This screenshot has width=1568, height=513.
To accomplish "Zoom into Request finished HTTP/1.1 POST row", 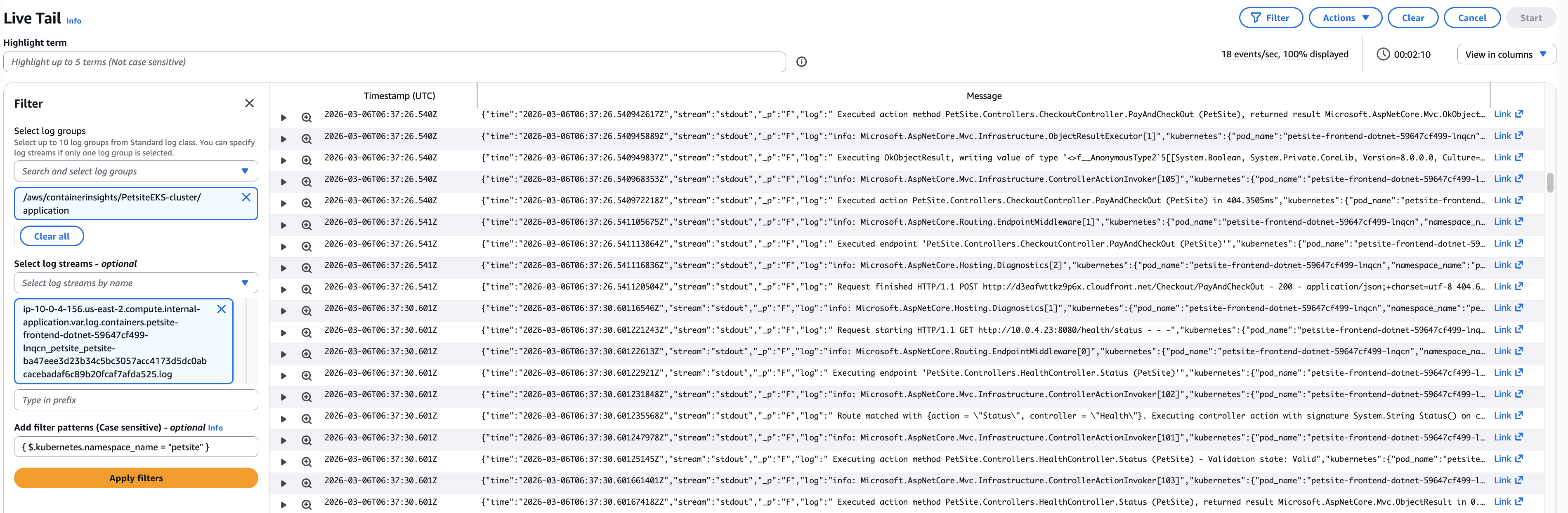I will [x=306, y=289].
